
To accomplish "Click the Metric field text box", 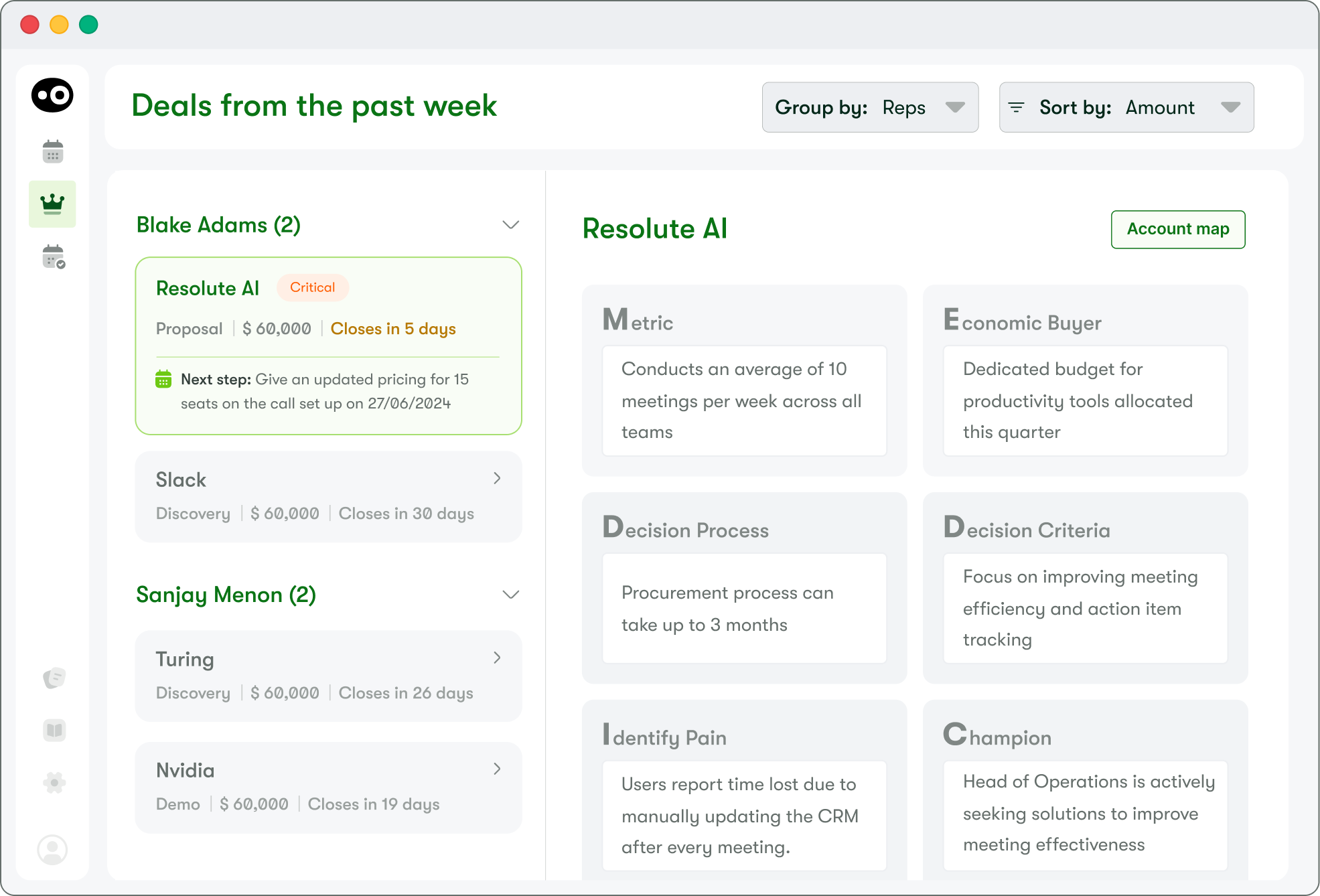I will coord(744,400).
